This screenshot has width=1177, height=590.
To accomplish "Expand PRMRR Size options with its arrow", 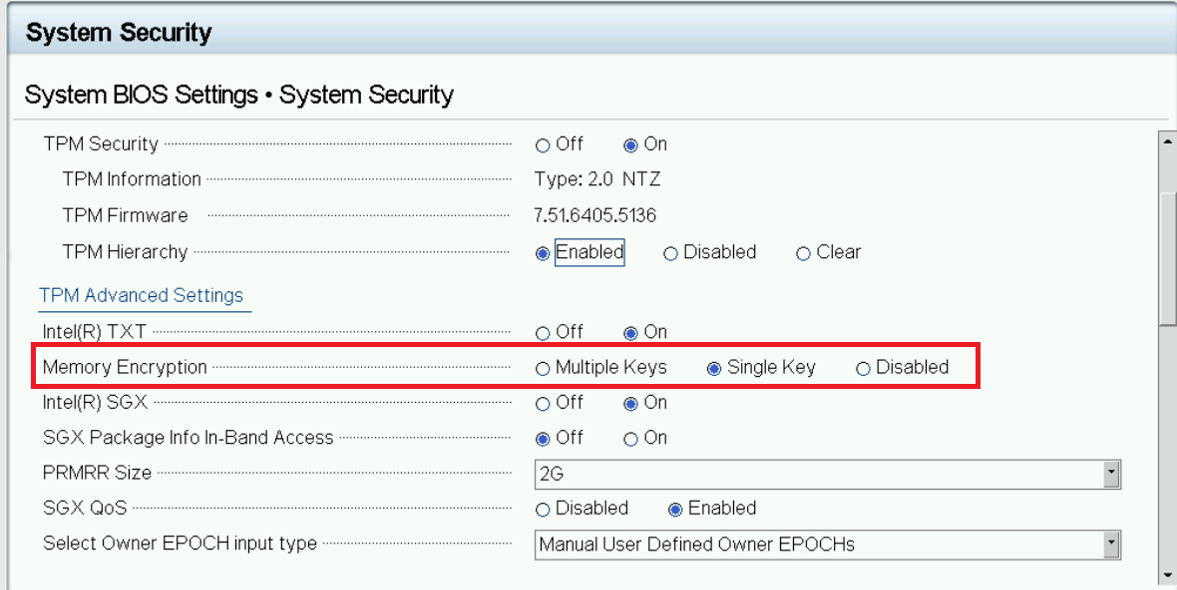I will coord(1110,473).
